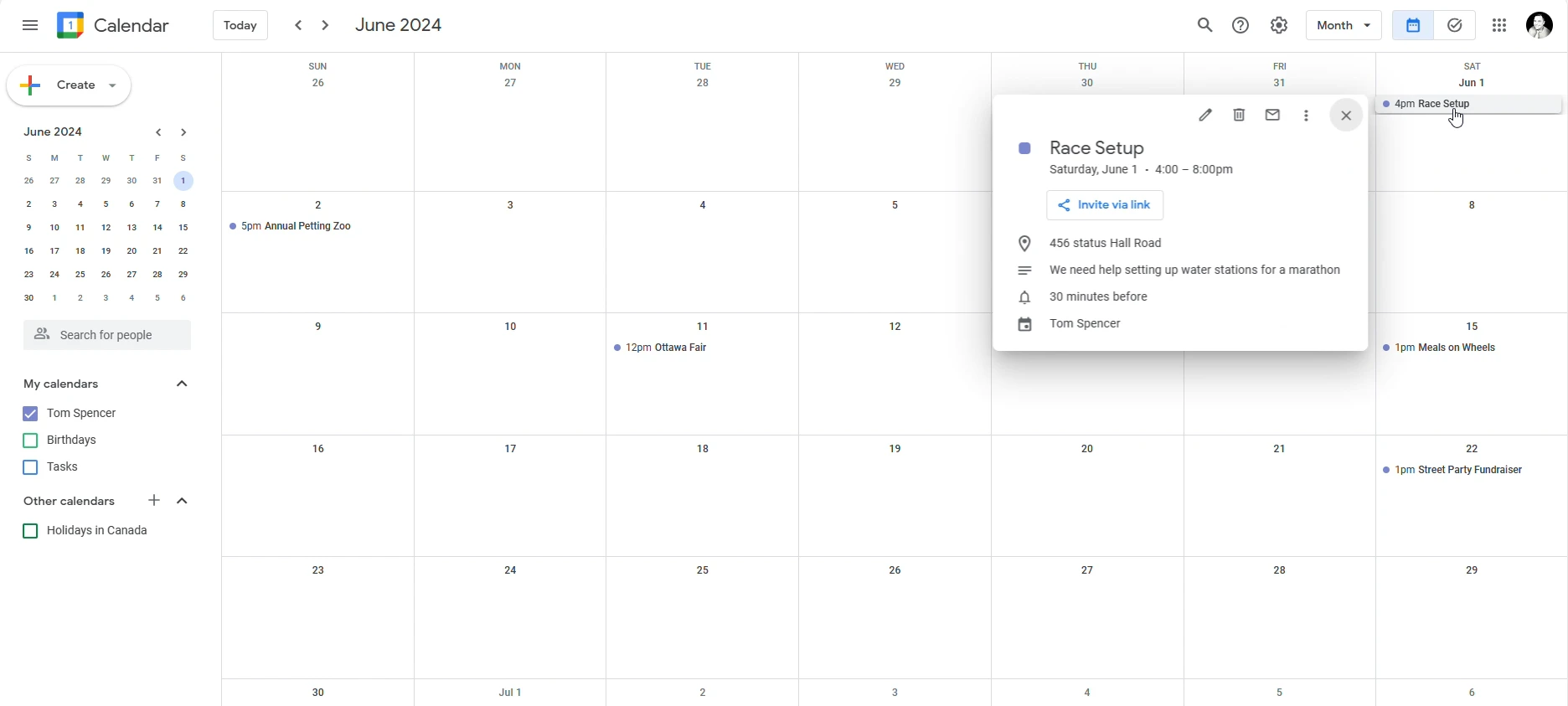Viewport: 1568px width, 706px height.
Task: Enable the Holidays in Canada calendar
Action: click(x=30, y=533)
